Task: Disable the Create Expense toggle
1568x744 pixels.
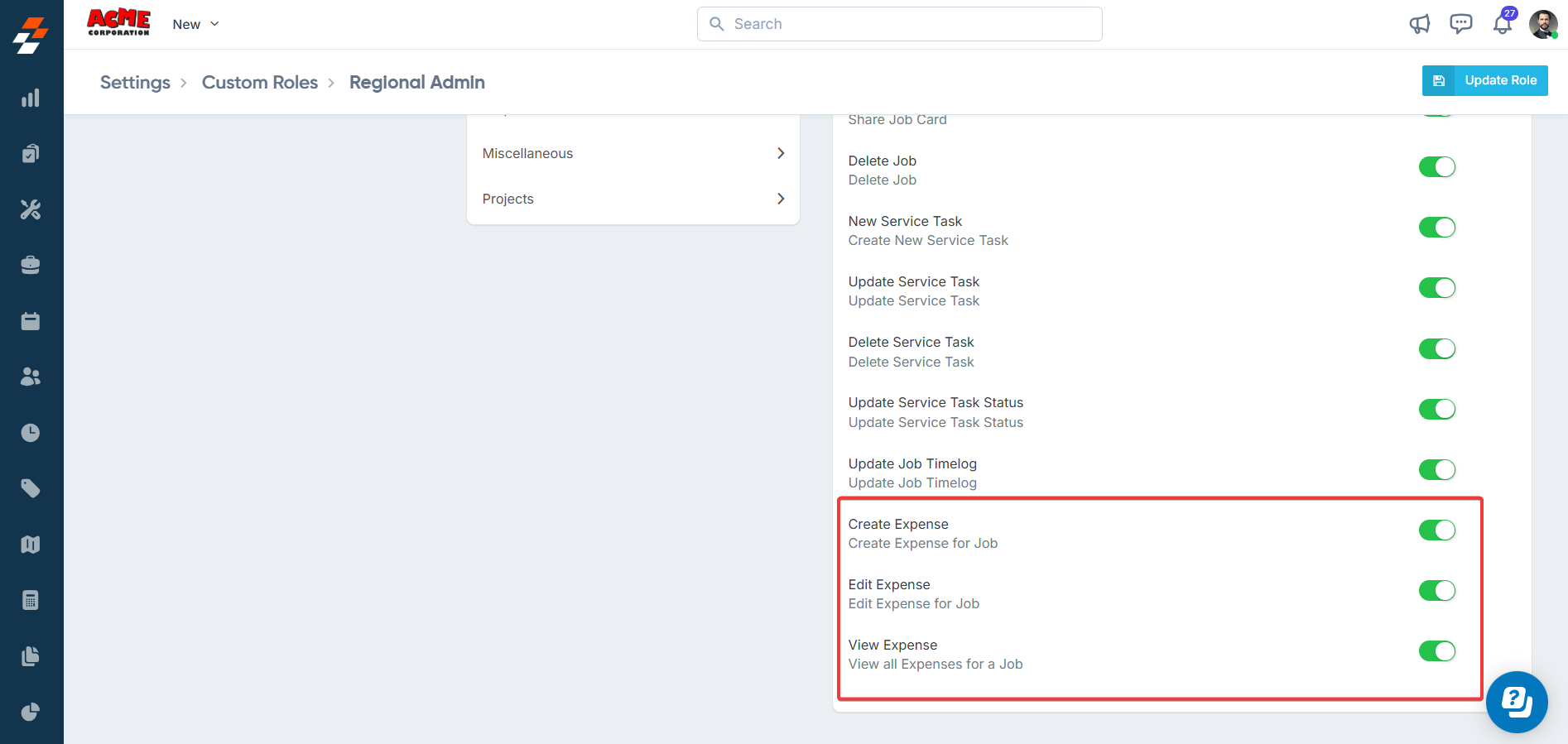Action: pyautogui.click(x=1436, y=530)
